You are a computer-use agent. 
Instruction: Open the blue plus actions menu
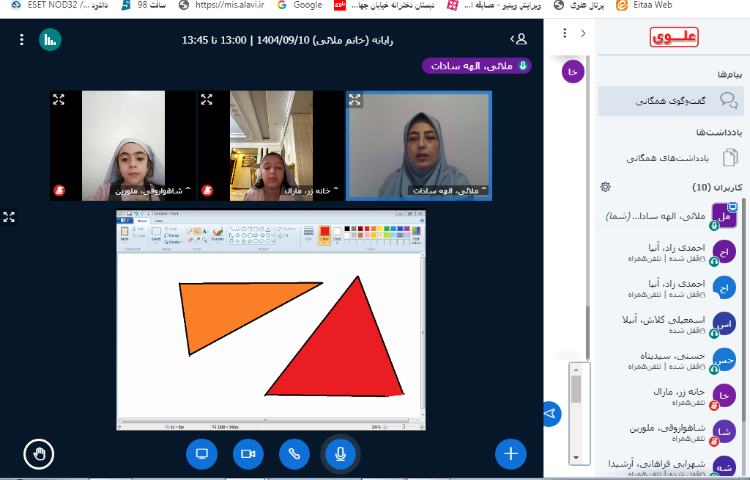tap(510, 454)
